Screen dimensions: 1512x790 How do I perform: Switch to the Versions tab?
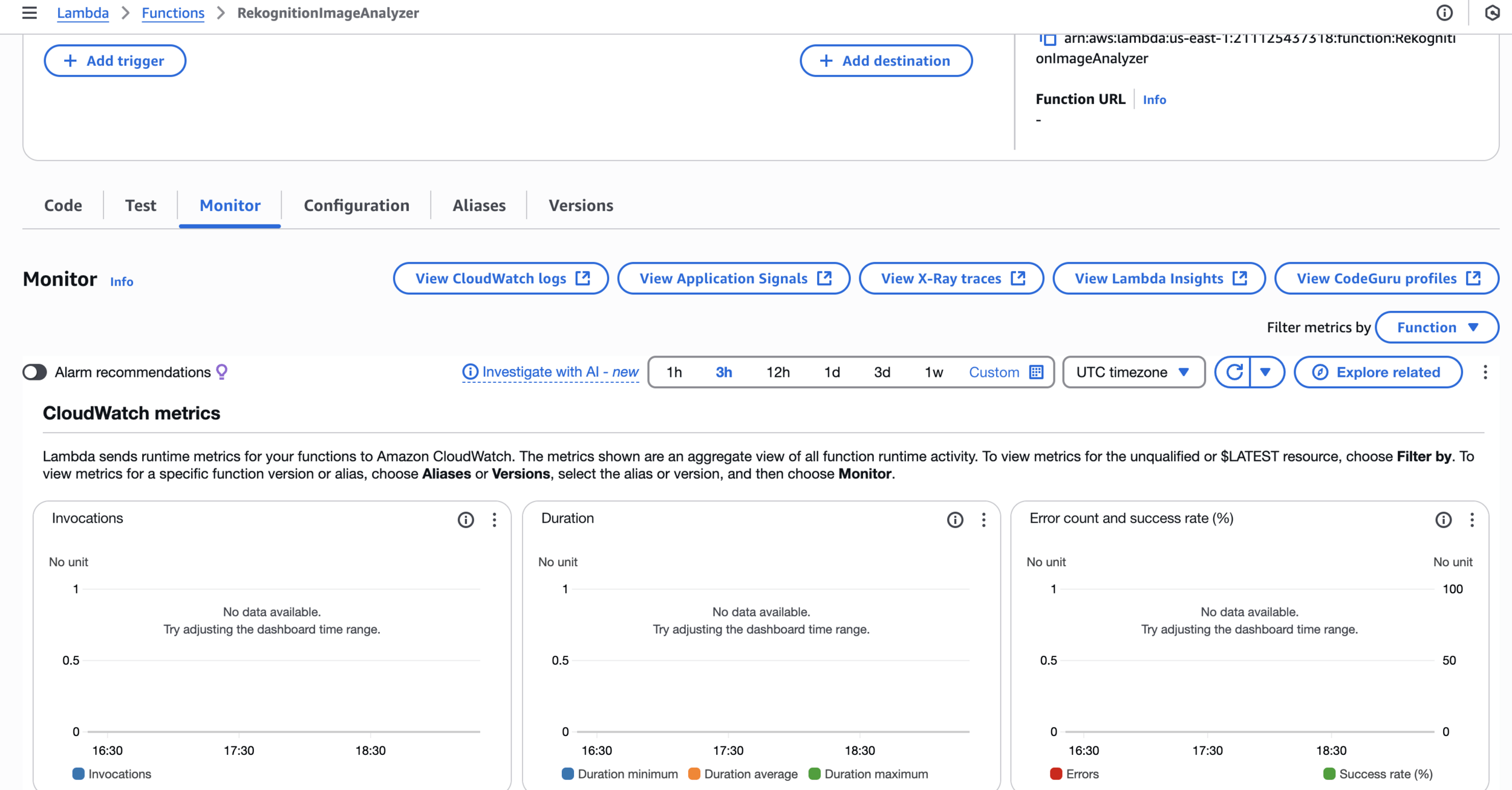pyautogui.click(x=581, y=206)
